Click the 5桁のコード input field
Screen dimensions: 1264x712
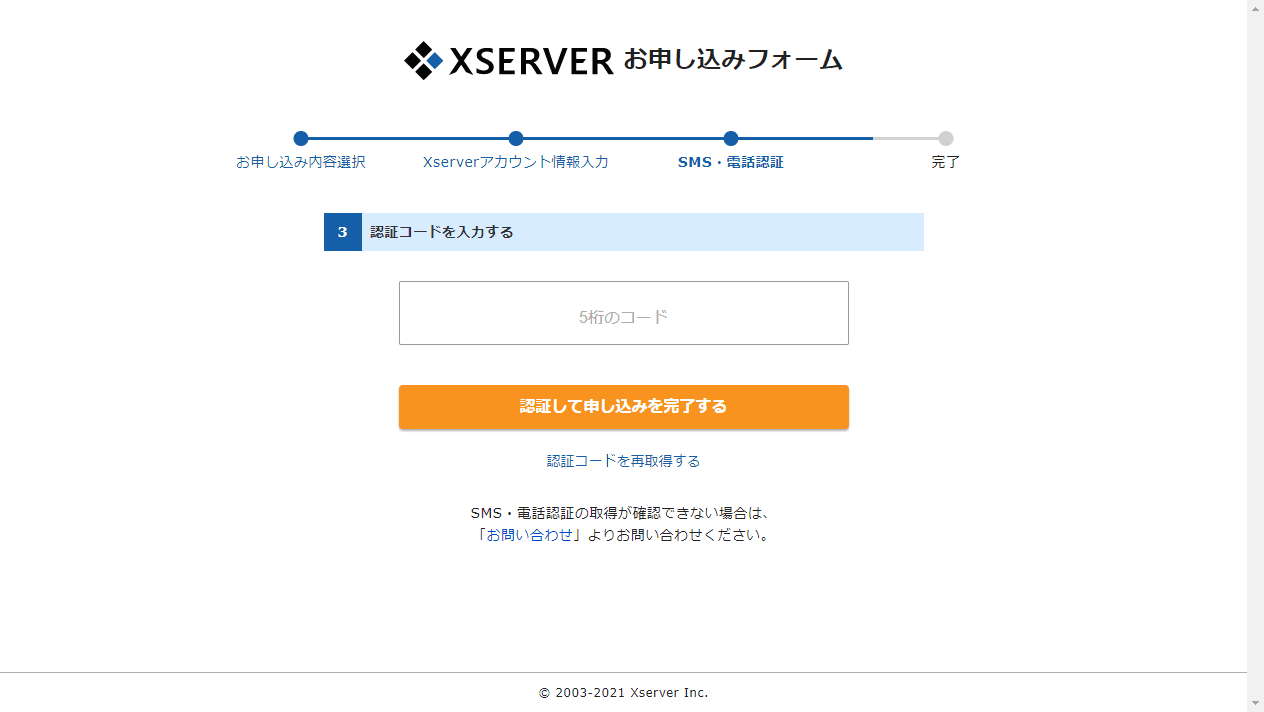[x=624, y=313]
